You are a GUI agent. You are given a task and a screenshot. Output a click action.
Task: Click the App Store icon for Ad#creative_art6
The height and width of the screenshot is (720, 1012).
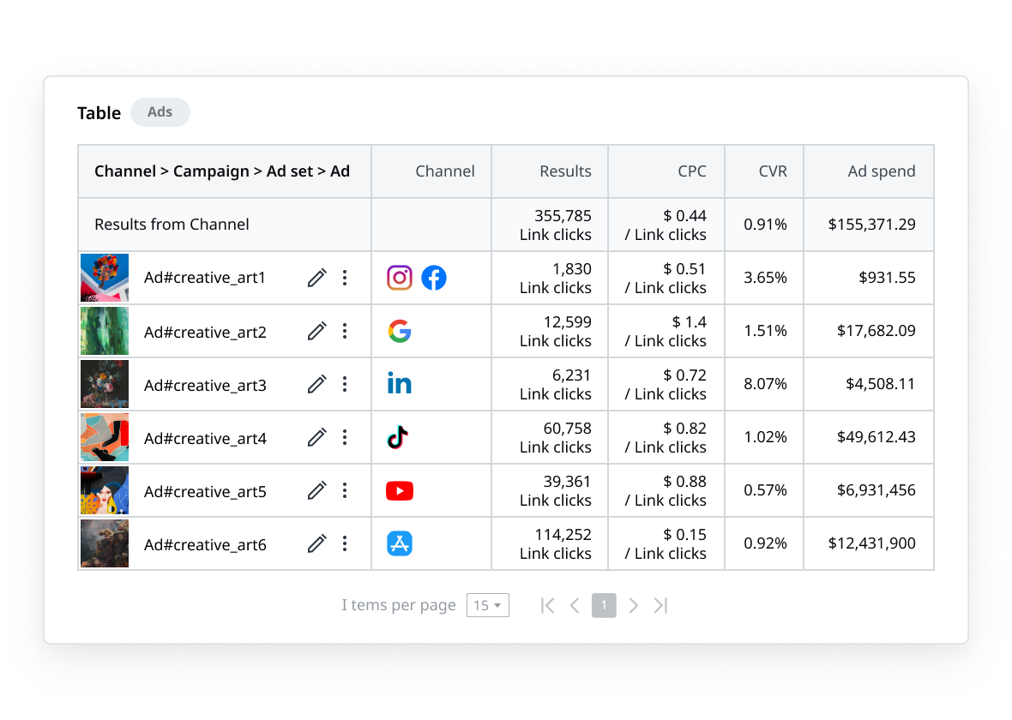coord(399,543)
